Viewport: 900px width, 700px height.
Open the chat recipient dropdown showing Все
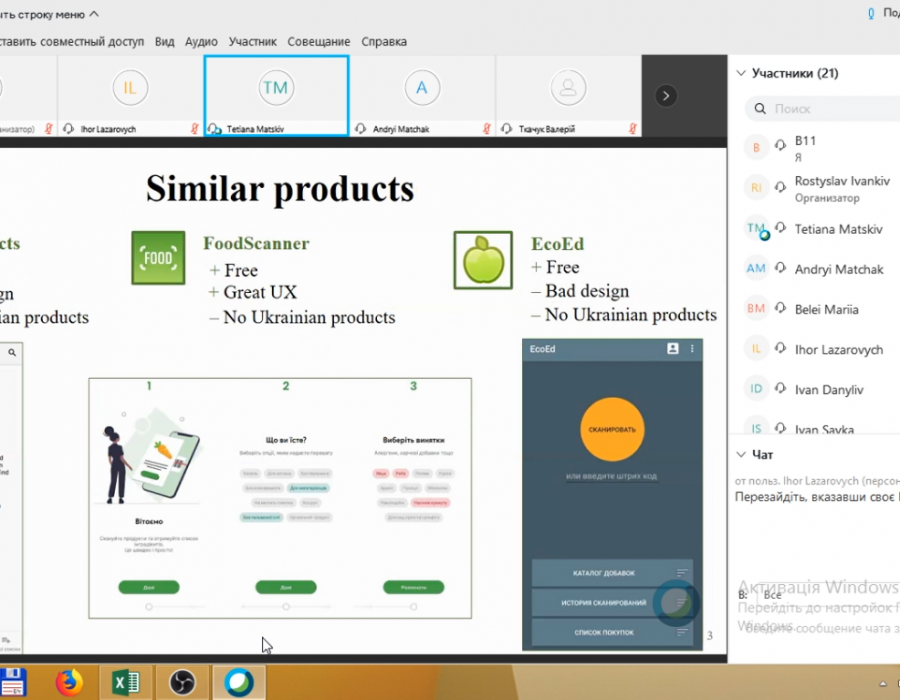coord(772,595)
